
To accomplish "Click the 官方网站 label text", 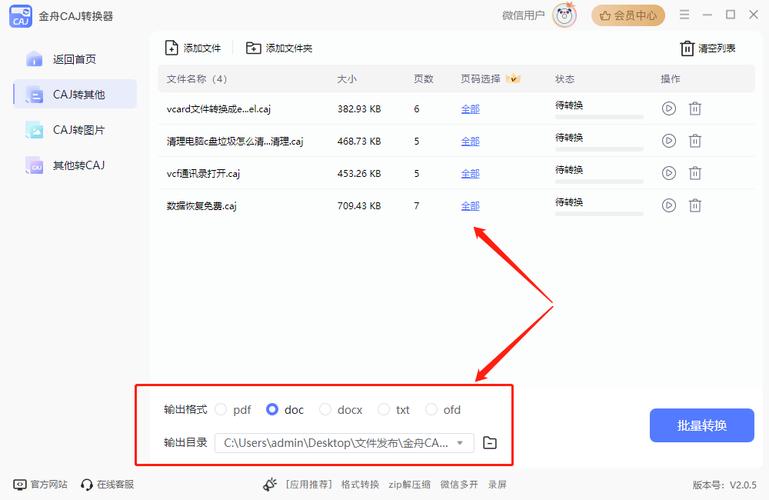I will coord(49,484).
